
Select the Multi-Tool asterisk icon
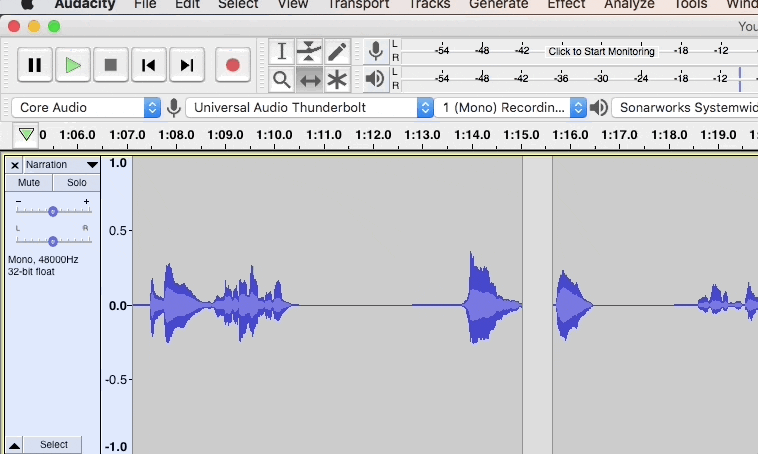point(337,79)
